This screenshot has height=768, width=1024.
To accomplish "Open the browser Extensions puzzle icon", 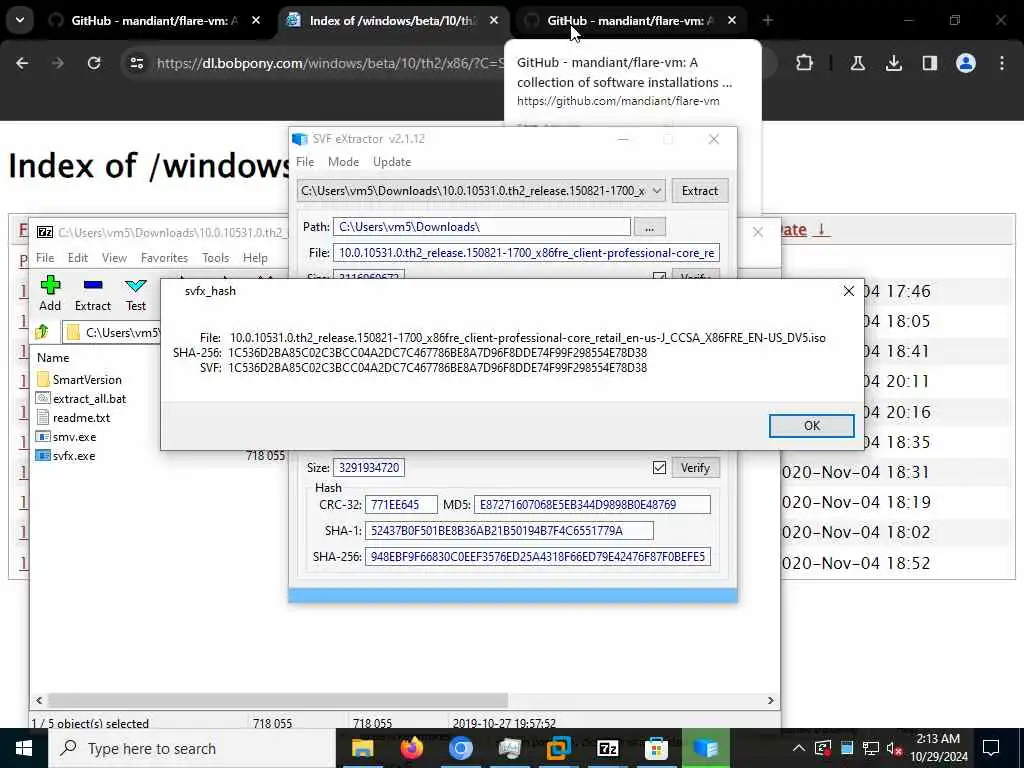I will (805, 63).
